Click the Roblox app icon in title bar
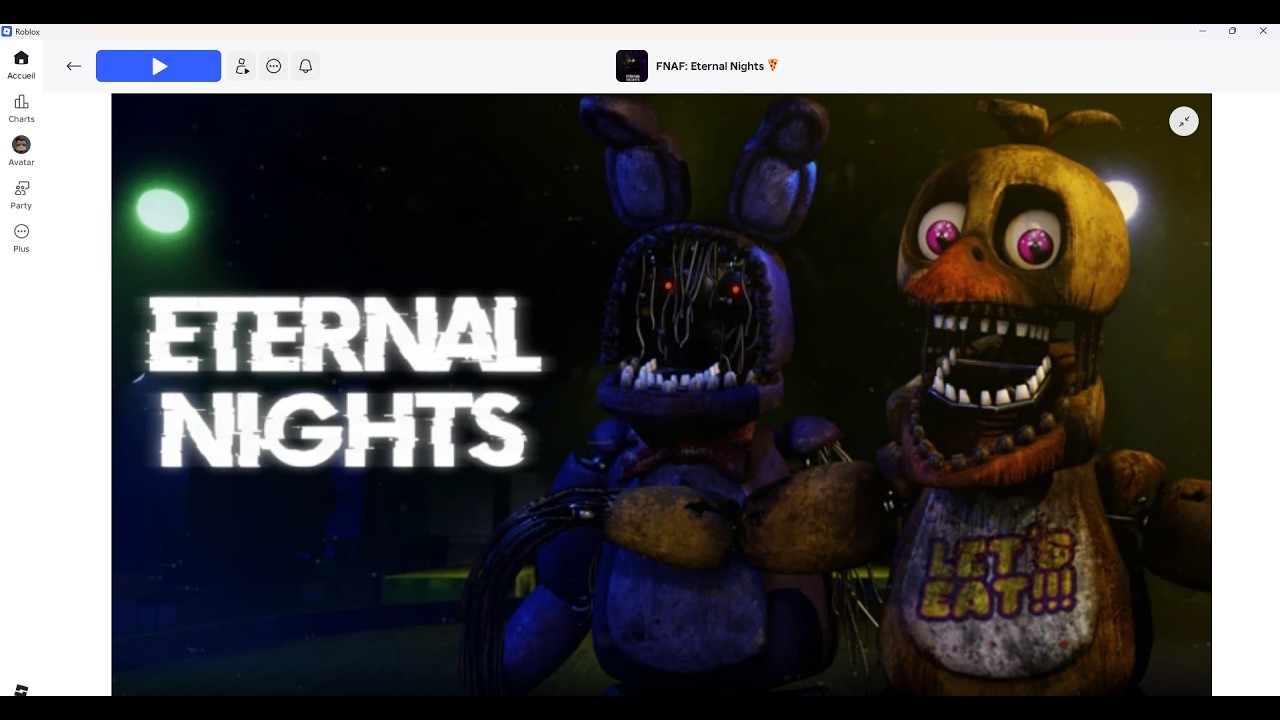This screenshot has height=720, width=1280. click(7, 31)
